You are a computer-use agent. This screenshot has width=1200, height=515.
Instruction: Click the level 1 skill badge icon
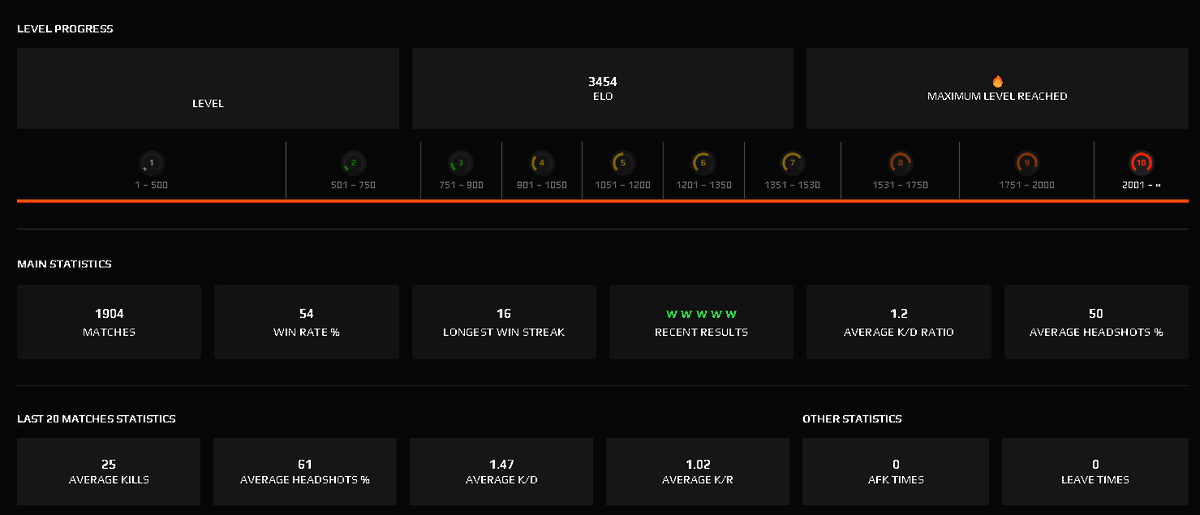(x=151, y=162)
